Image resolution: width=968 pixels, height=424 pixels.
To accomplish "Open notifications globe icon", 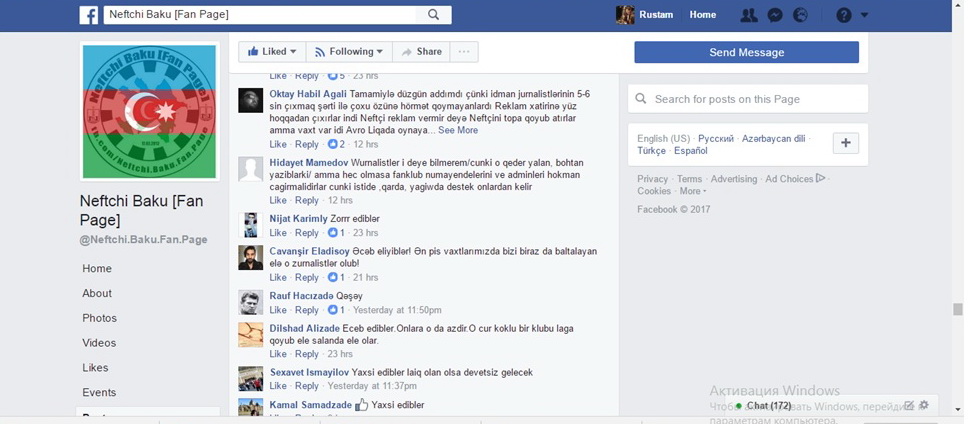I will tap(800, 15).
